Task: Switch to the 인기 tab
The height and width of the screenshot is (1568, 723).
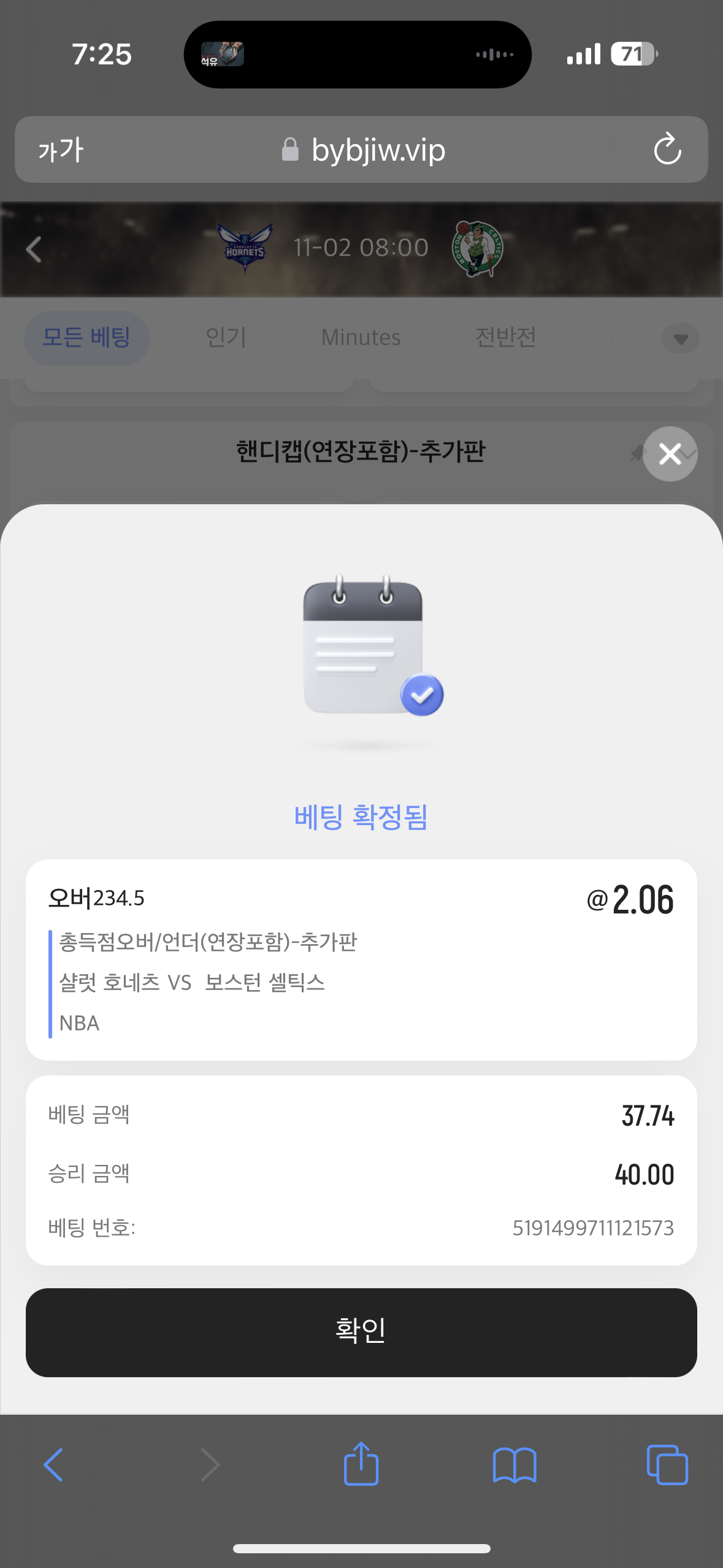Action: pyautogui.click(x=226, y=337)
